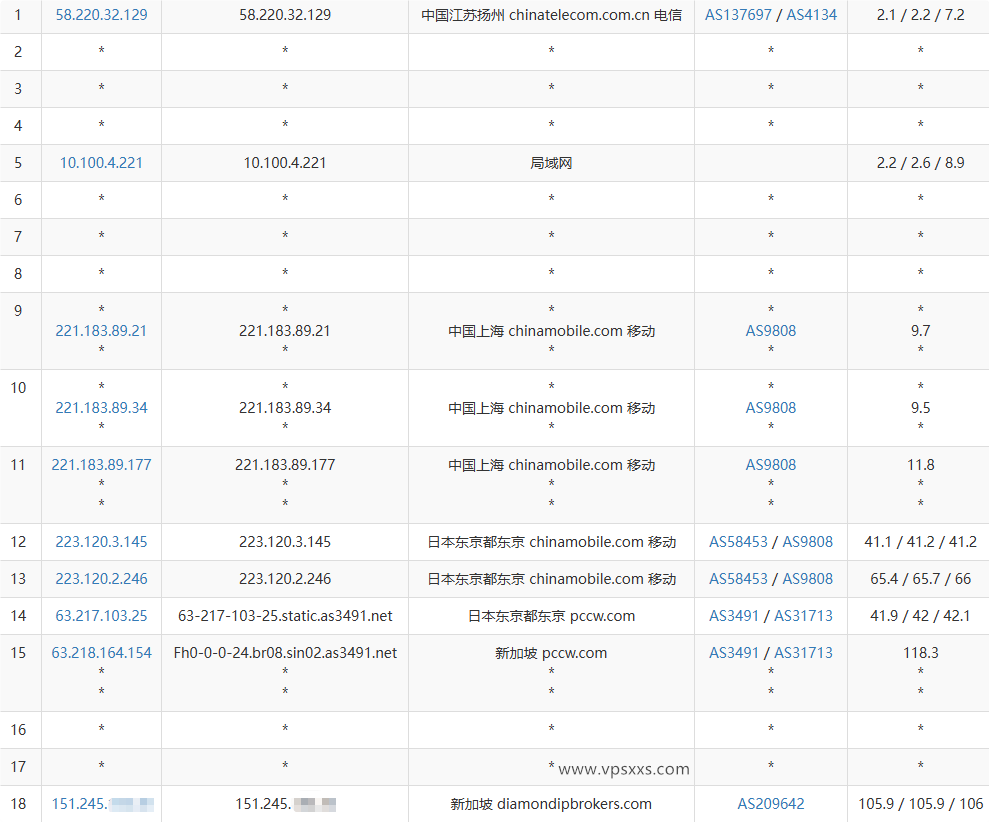Viewport: 989px width, 822px height.
Task: Open IP link 10.100.4.221
Action: coord(102,163)
